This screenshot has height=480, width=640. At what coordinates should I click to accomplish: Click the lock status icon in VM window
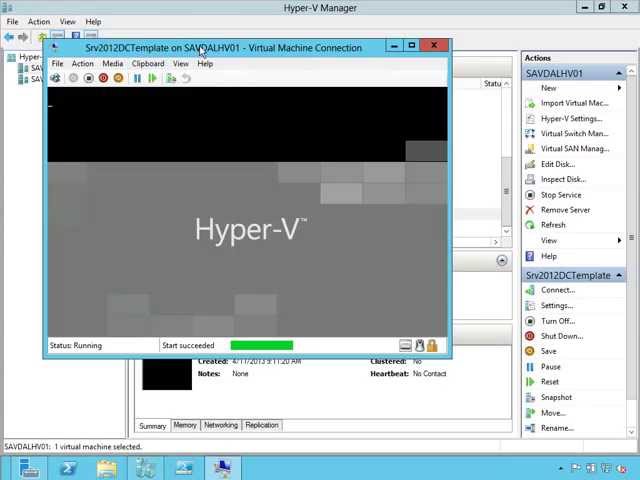click(x=432, y=345)
